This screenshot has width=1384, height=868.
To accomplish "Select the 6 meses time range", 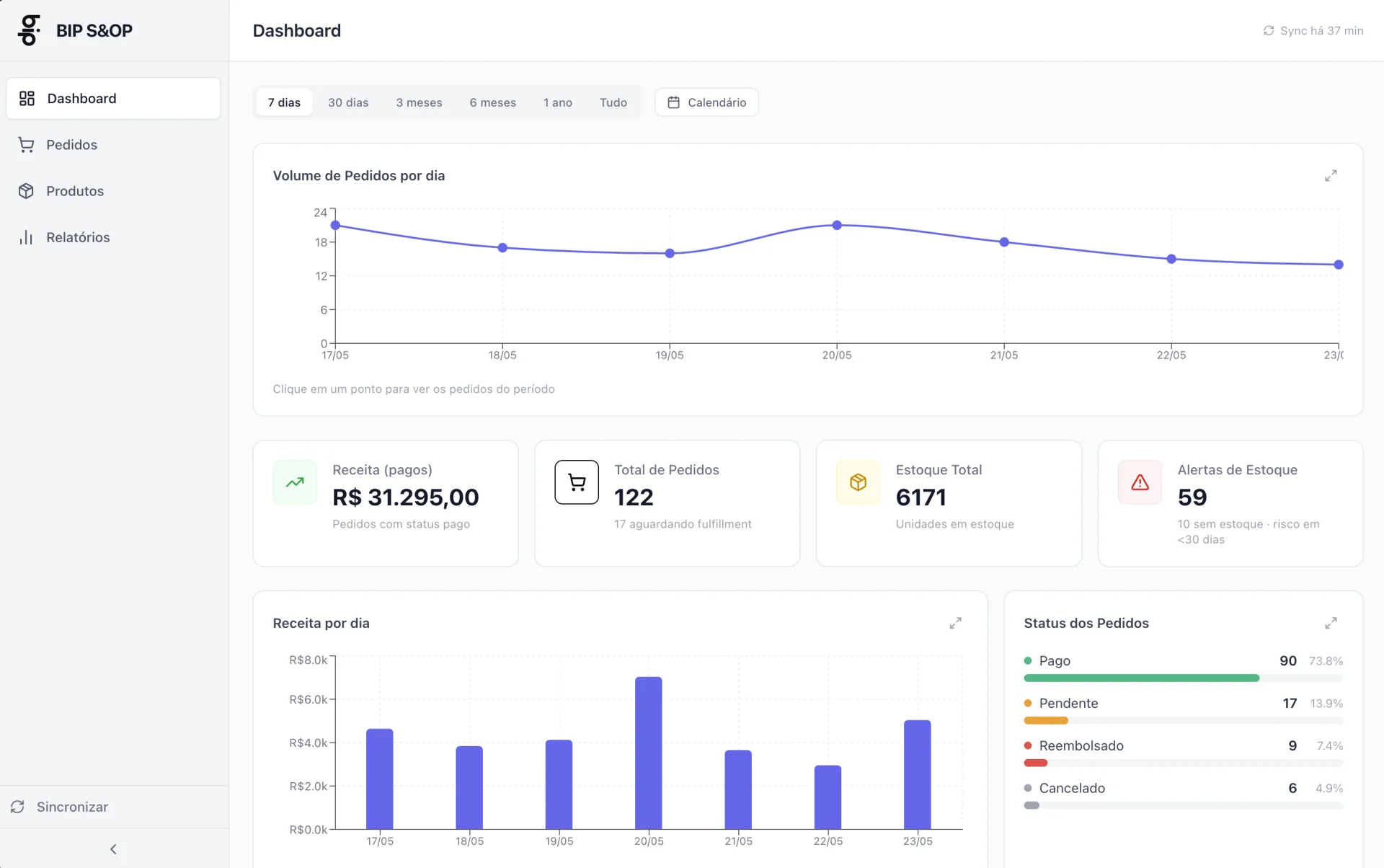I will [493, 102].
